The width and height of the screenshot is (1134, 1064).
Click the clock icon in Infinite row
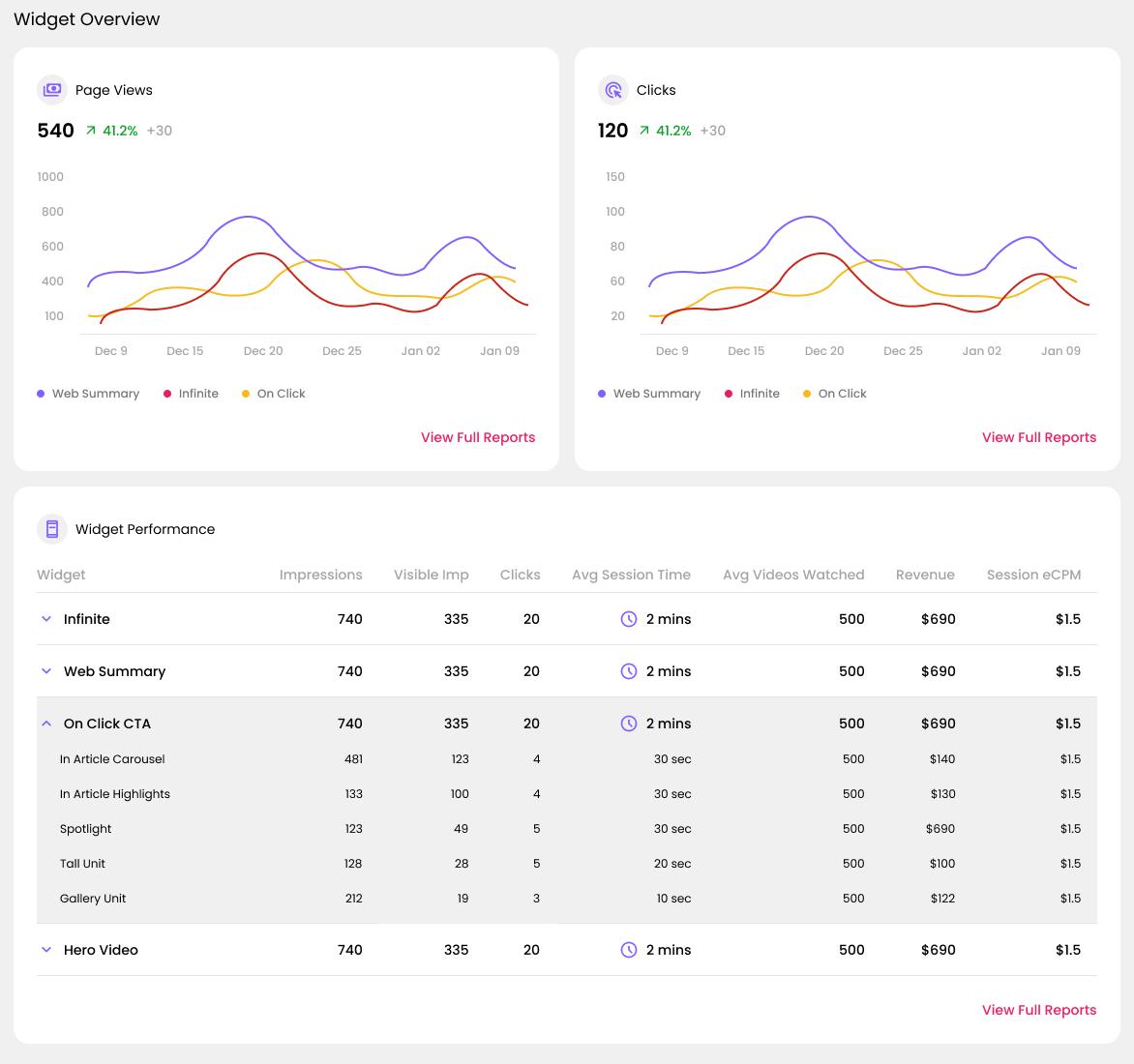pyautogui.click(x=629, y=619)
